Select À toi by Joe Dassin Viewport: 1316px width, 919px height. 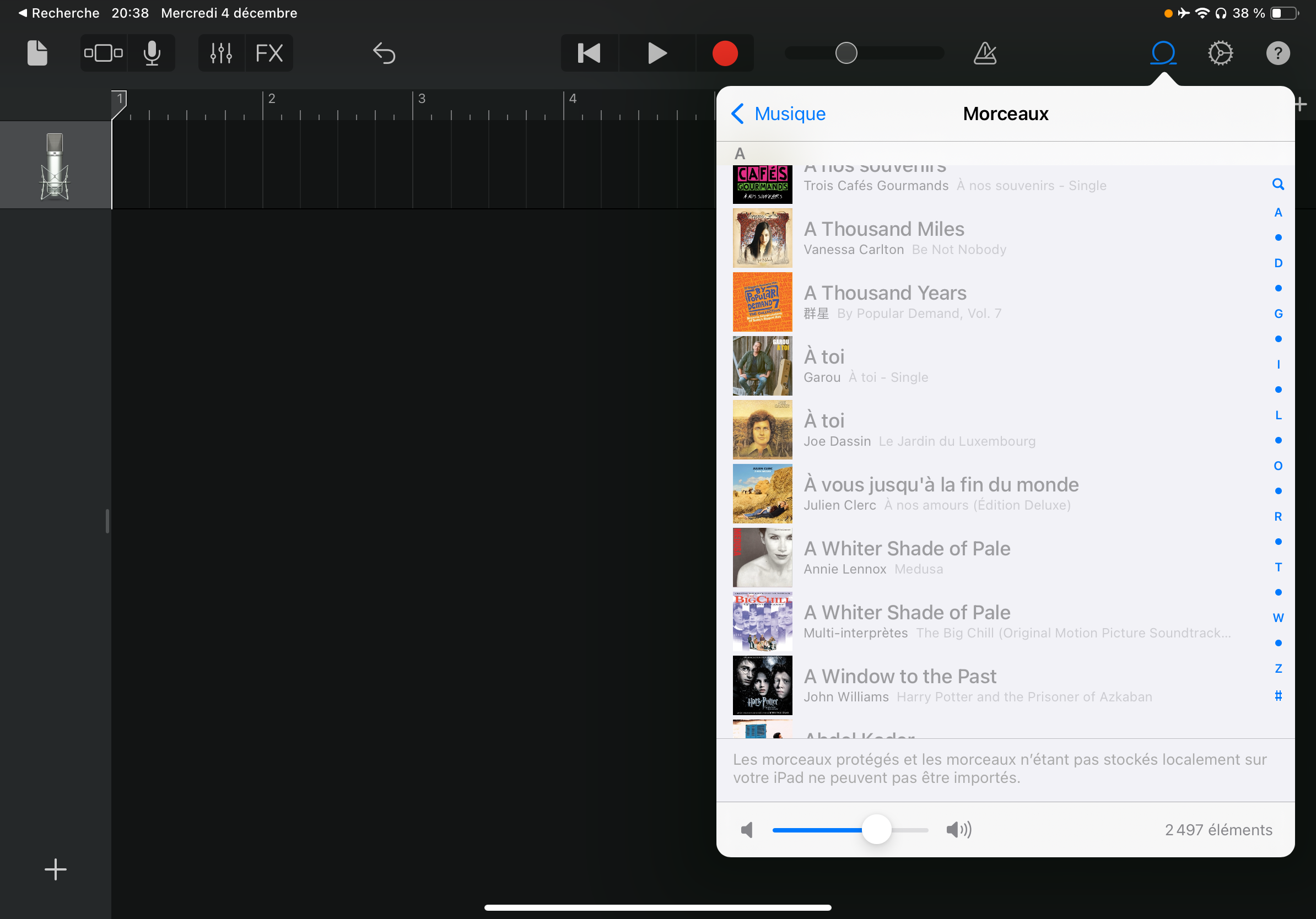tap(996, 430)
